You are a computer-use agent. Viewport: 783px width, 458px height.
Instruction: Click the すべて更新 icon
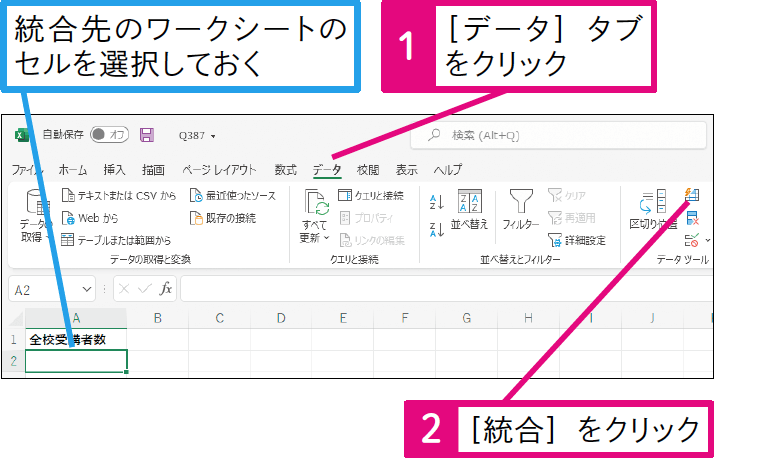tap(316, 203)
